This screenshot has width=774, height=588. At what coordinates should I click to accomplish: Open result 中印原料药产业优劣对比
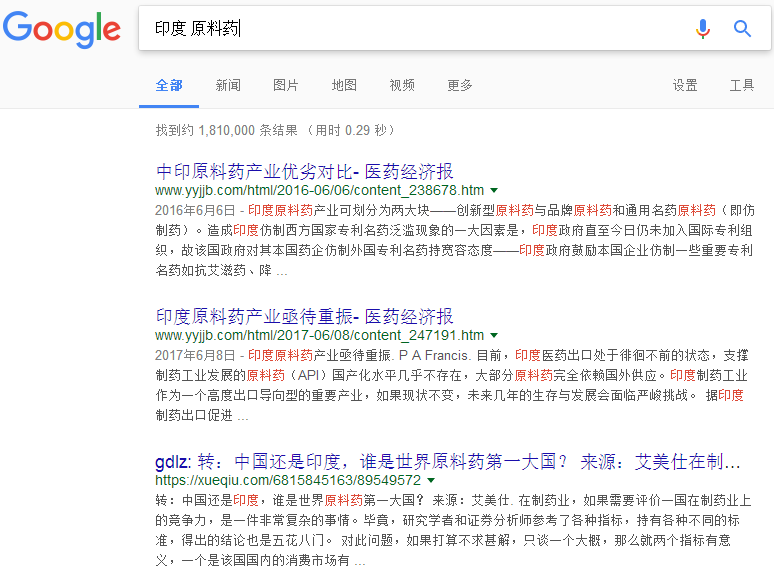click(x=304, y=170)
